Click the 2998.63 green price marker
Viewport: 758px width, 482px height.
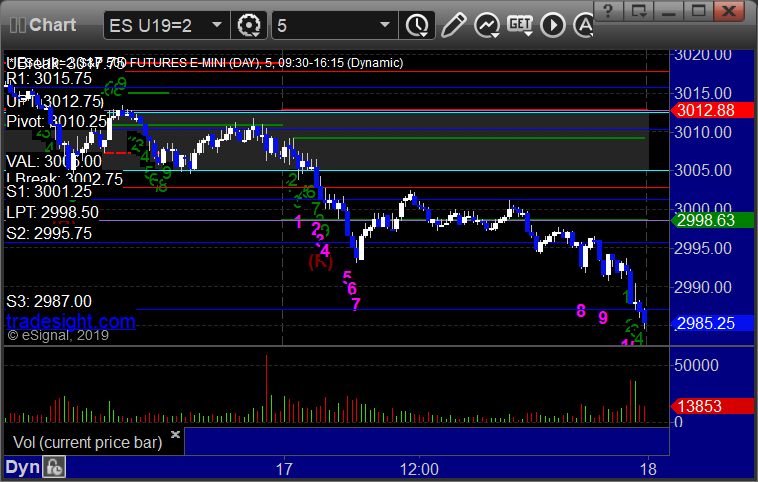pos(712,220)
